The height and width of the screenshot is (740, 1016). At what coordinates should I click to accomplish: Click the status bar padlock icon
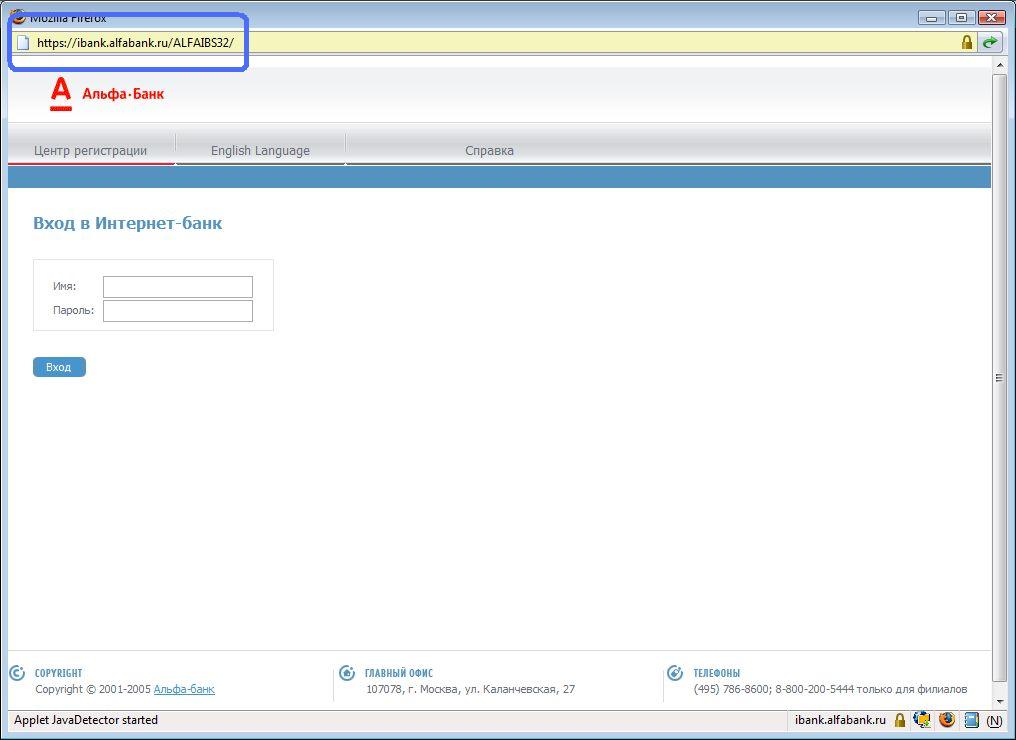tap(899, 720)
